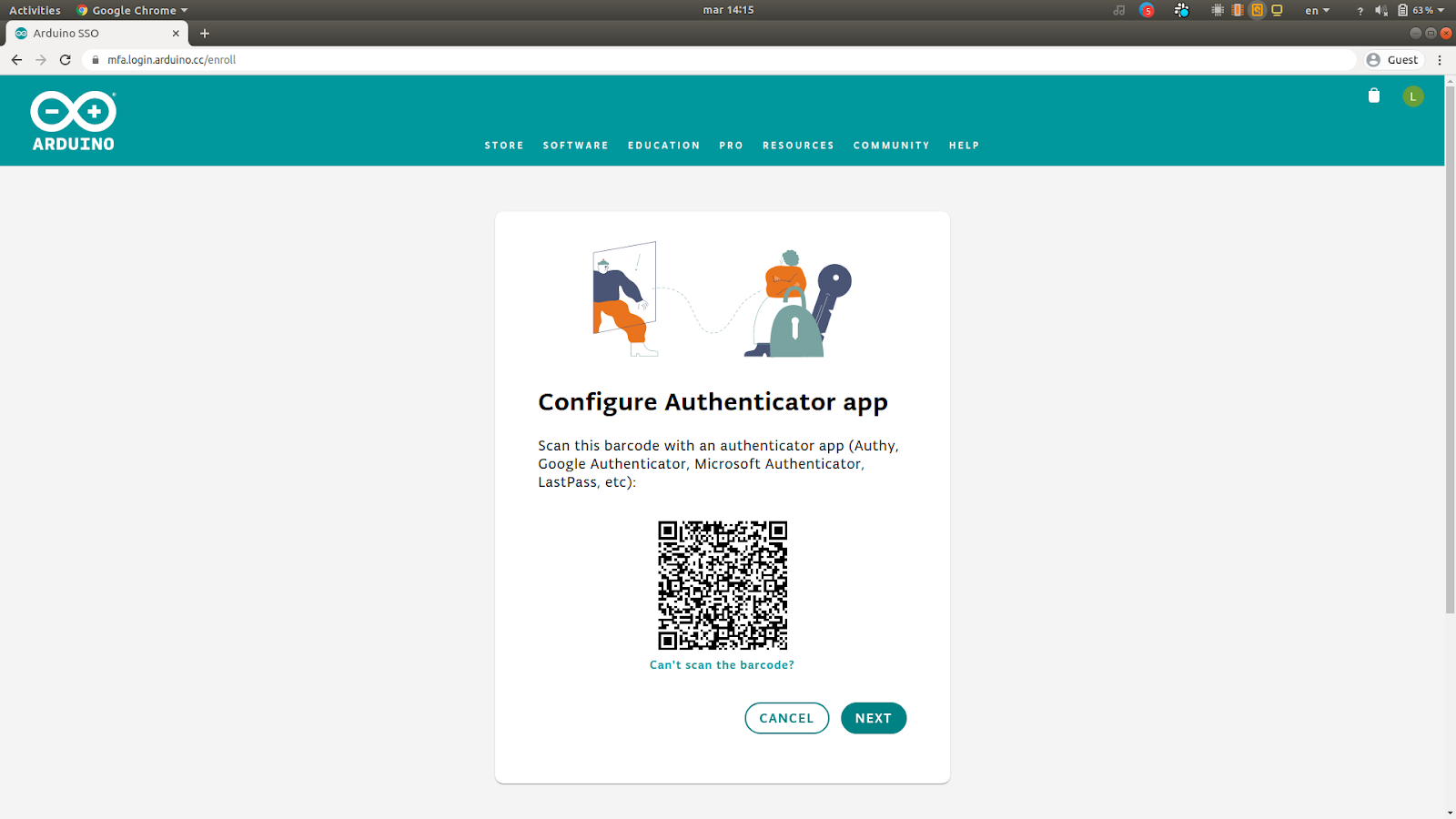Open the HELP menu
The width and height of the screenshot is (1456, 819).
(x=965, y=146)
